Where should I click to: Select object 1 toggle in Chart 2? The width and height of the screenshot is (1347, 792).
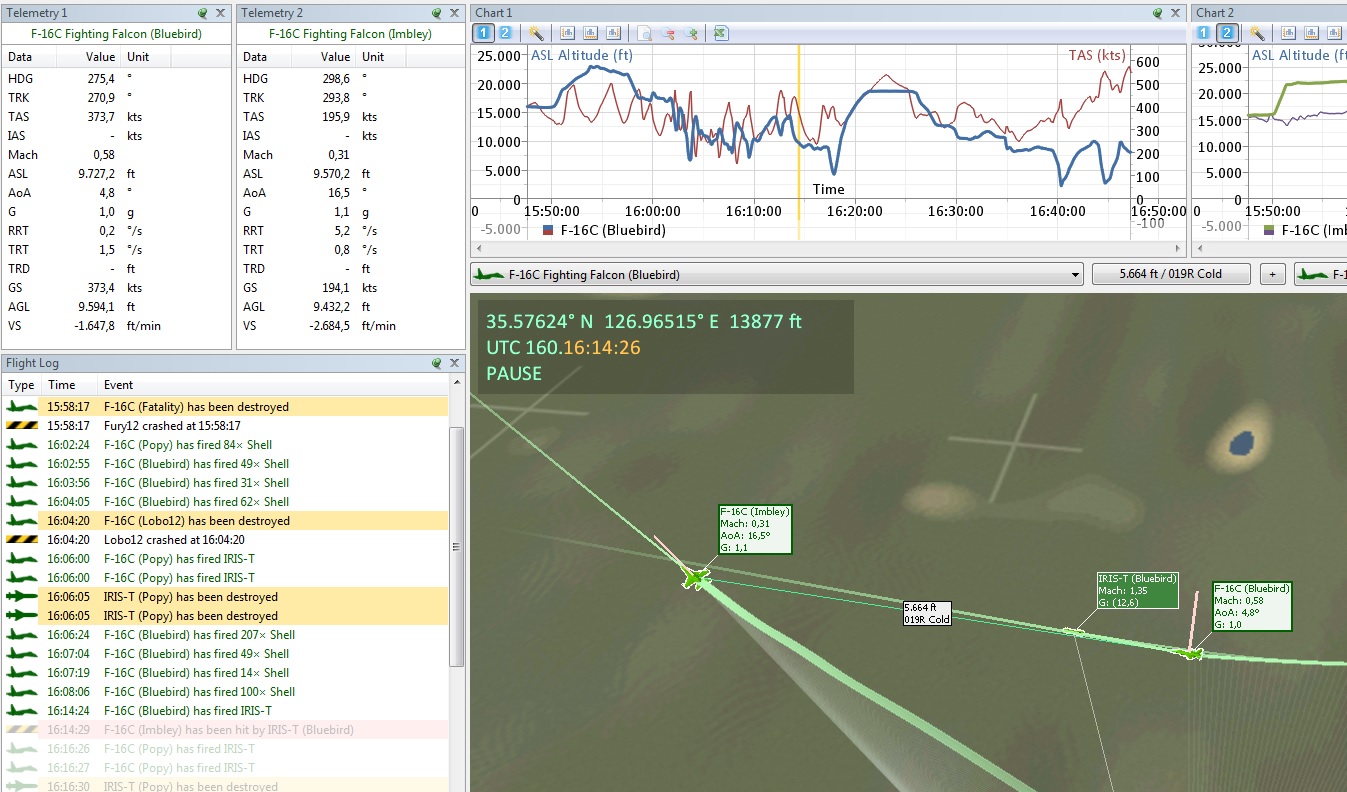(1205, 33)
